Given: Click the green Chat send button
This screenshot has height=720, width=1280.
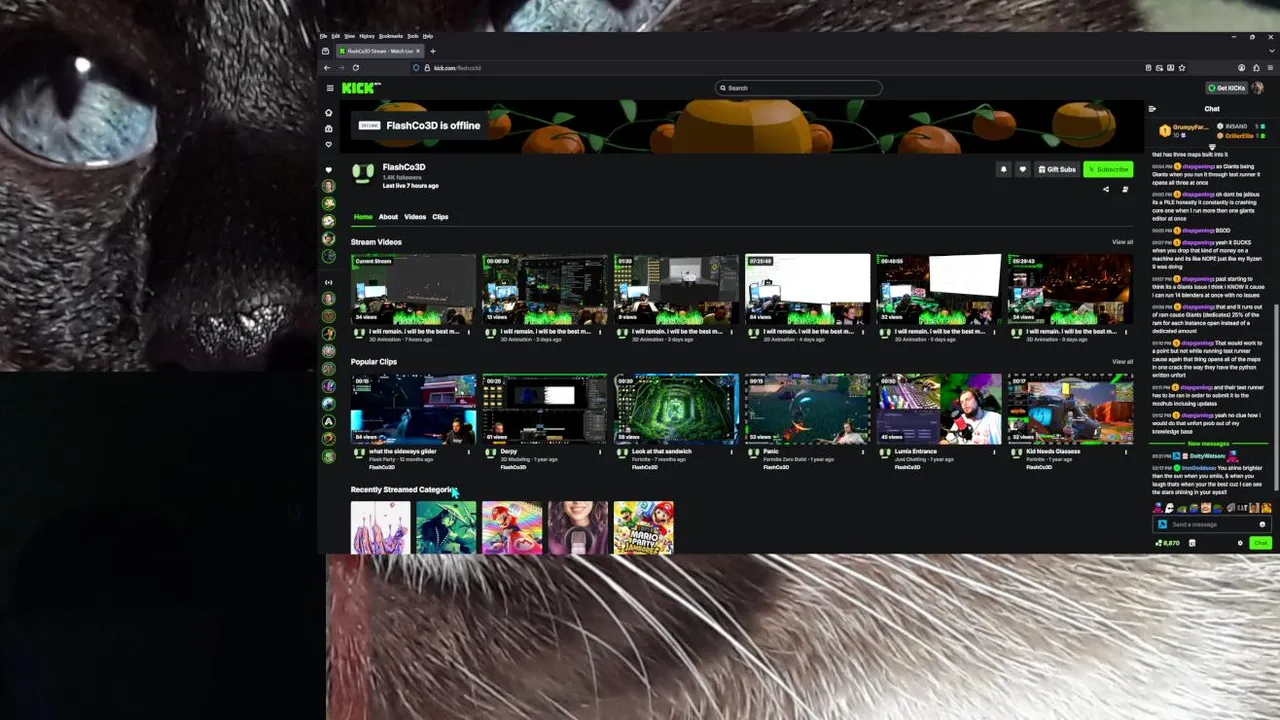Looking at the screenshot, I should (1260, 543).
